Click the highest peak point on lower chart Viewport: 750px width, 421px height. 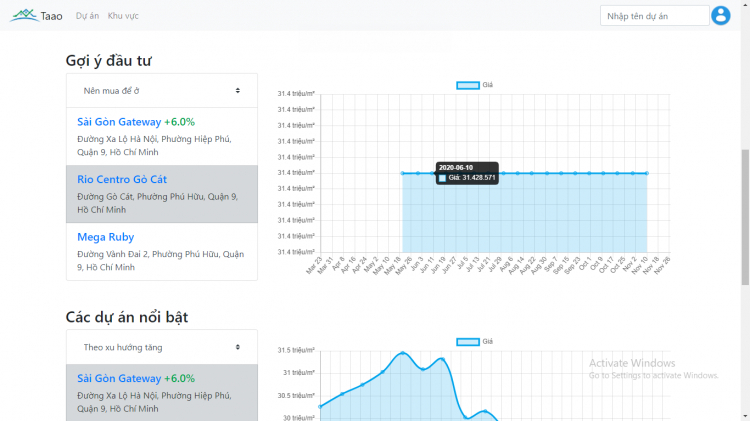pyautogui.click(x=403, y=353)
